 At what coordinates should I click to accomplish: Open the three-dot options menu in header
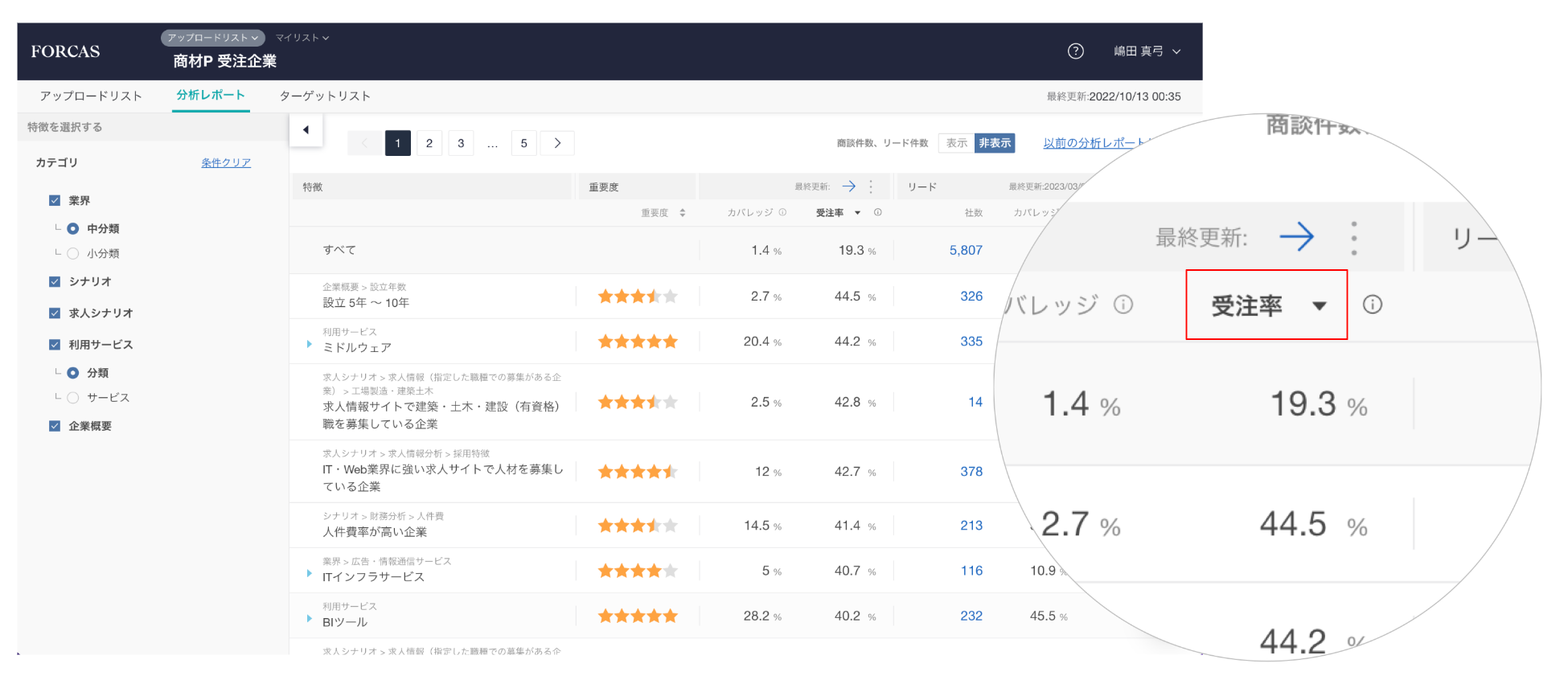(871, 186)
